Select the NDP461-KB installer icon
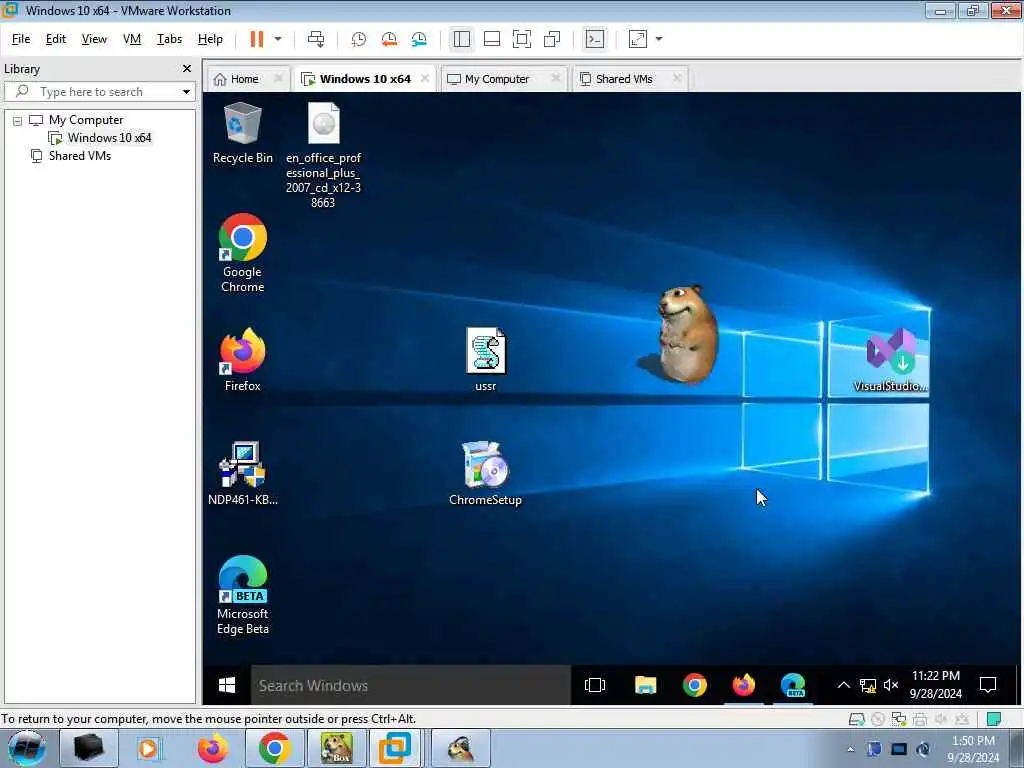 (243, 474)
